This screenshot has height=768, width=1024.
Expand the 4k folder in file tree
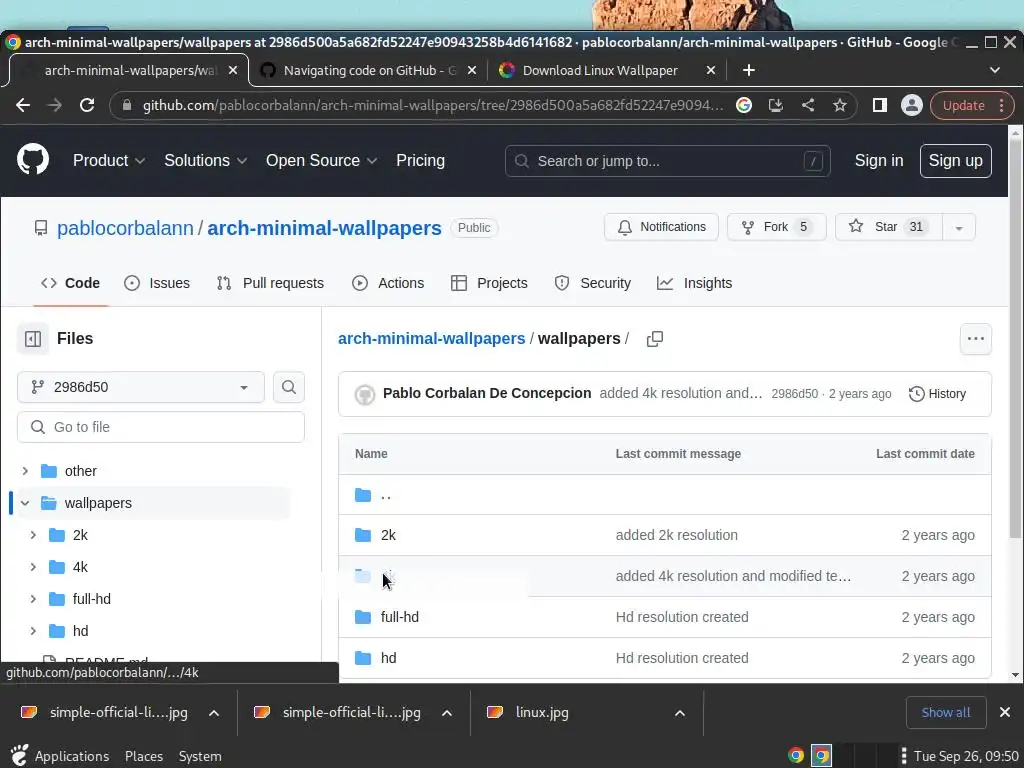pyautogui.click(x=33, y=567)
